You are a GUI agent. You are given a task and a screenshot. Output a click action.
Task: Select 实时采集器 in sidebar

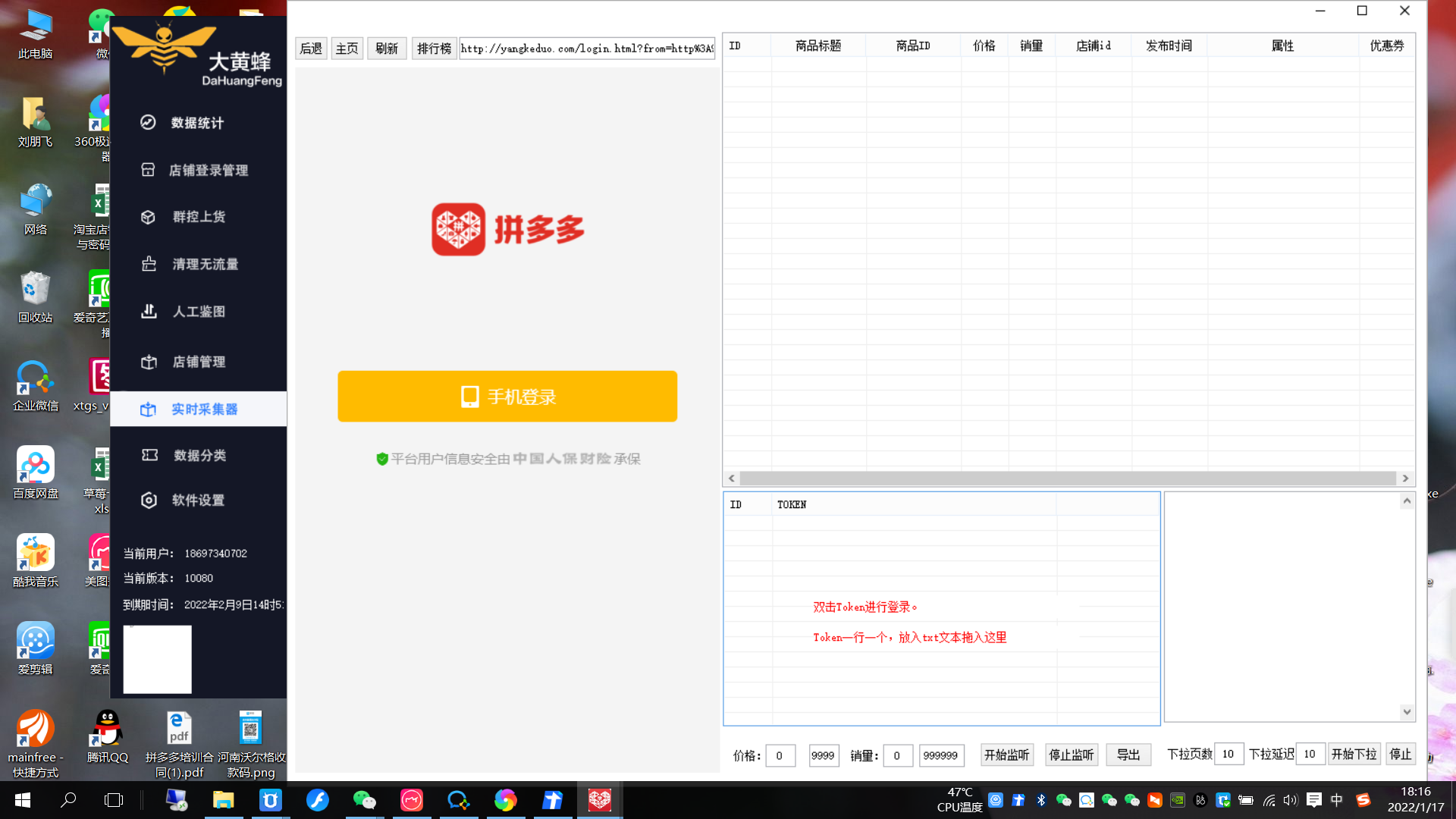(x=204, y=409)
